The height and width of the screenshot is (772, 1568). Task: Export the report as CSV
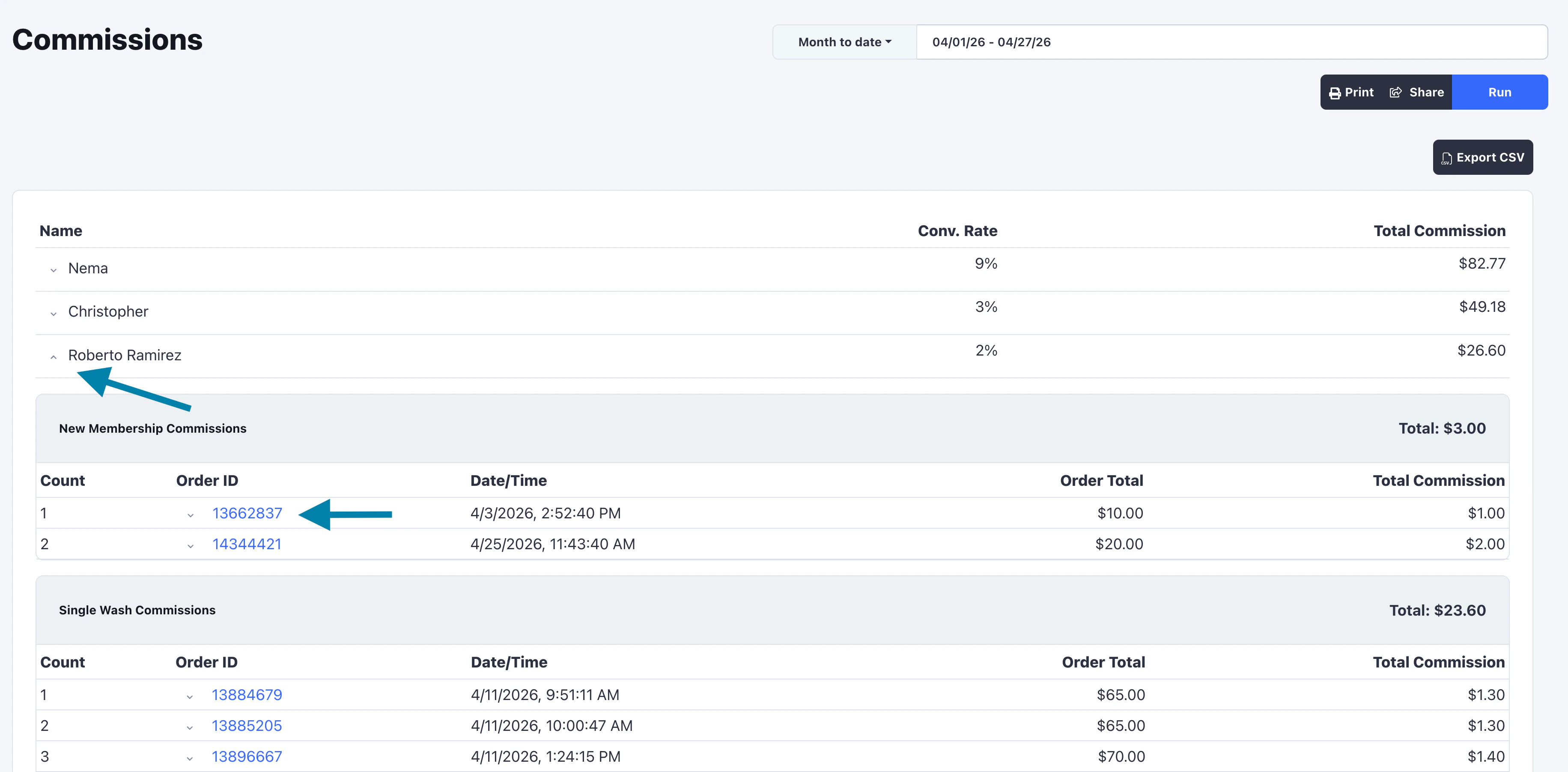click(x=1482, y=158)
